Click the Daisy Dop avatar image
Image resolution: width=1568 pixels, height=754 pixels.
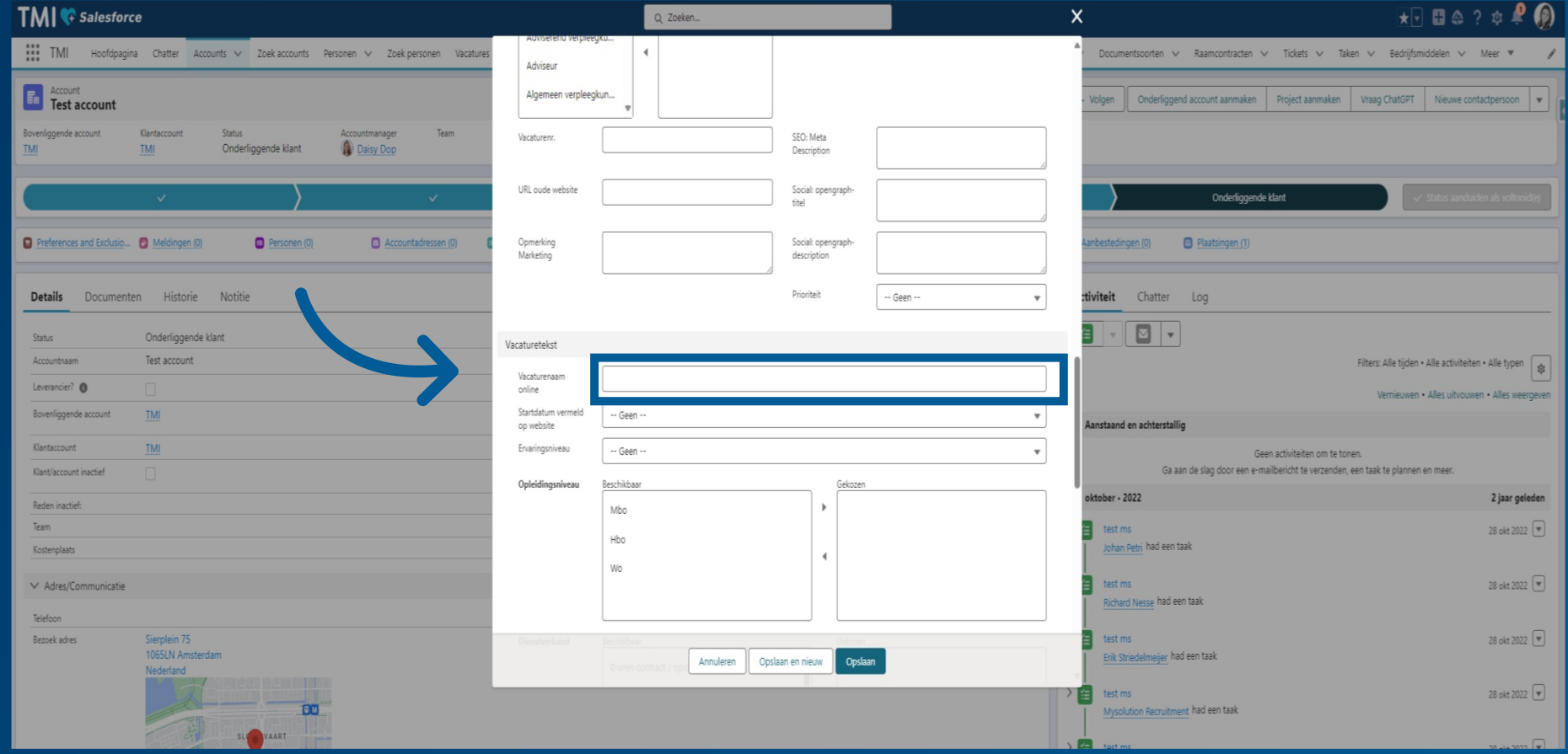(347, 148)
